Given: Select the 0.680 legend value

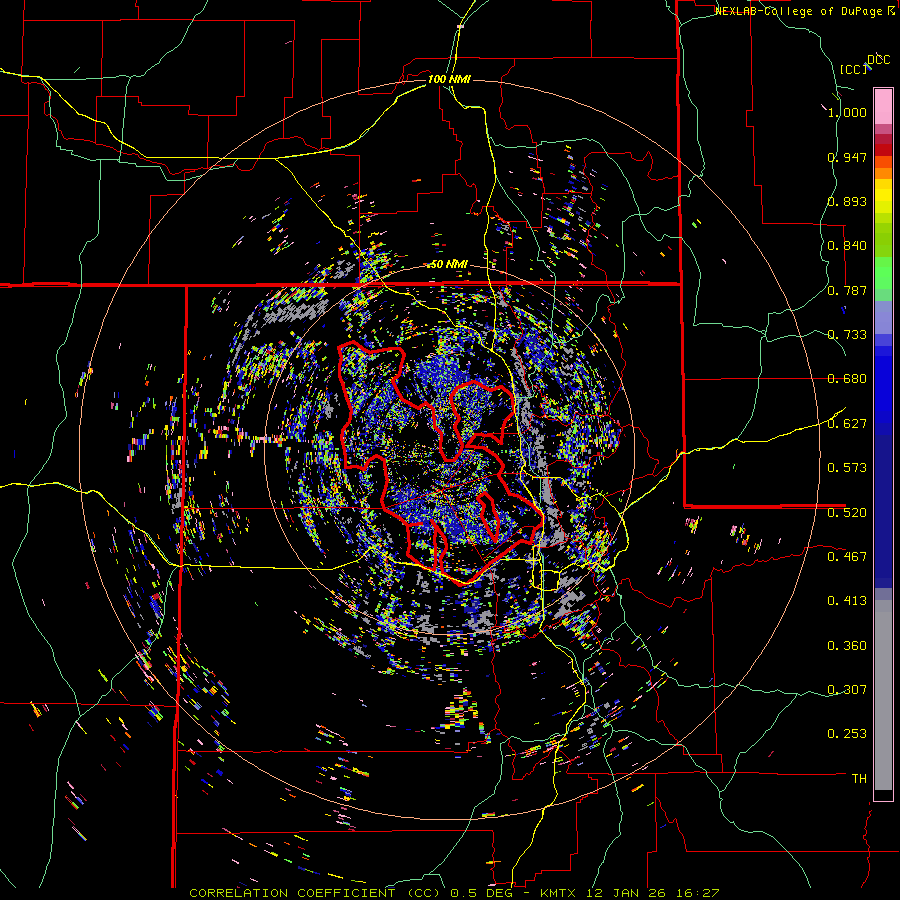Looking at the screenshot, I should pos(847,379).
